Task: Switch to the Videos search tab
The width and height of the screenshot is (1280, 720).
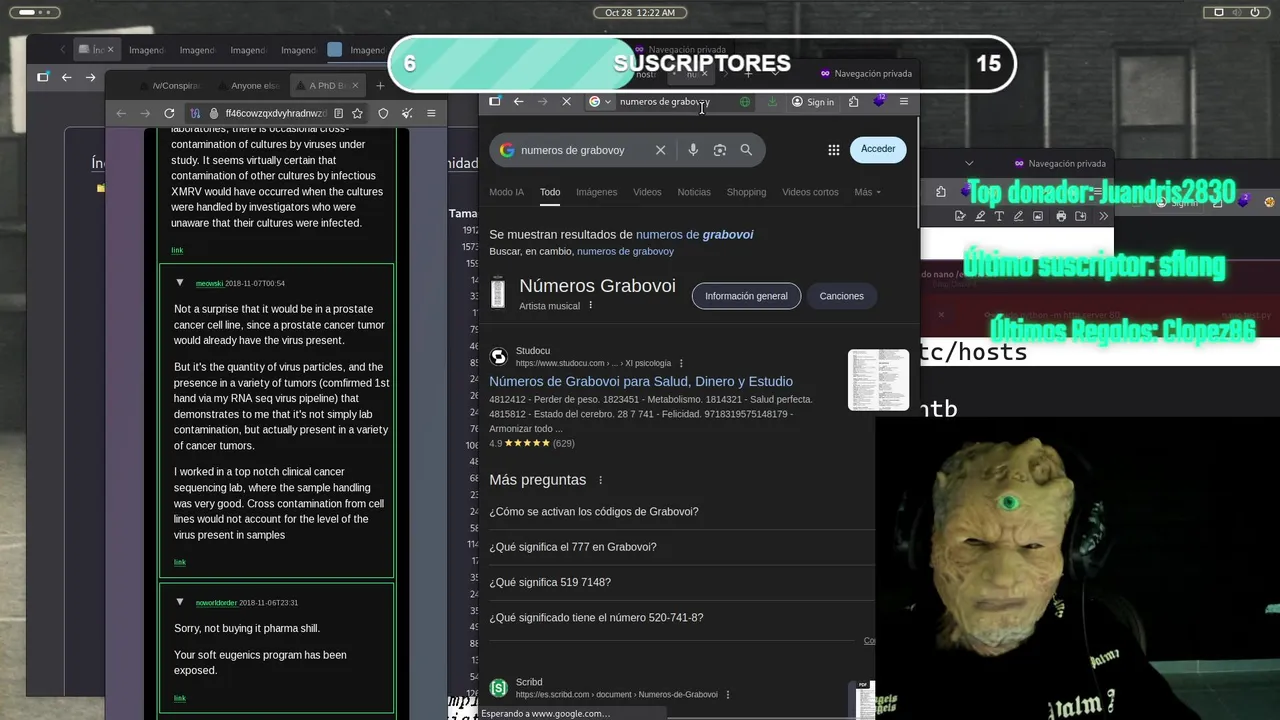Action: pos(647,192)
